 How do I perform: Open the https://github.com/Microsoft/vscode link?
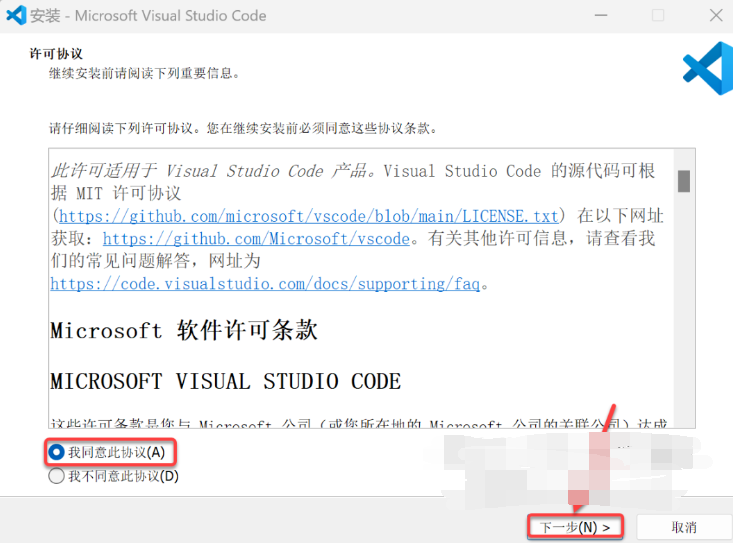[256, 239]
